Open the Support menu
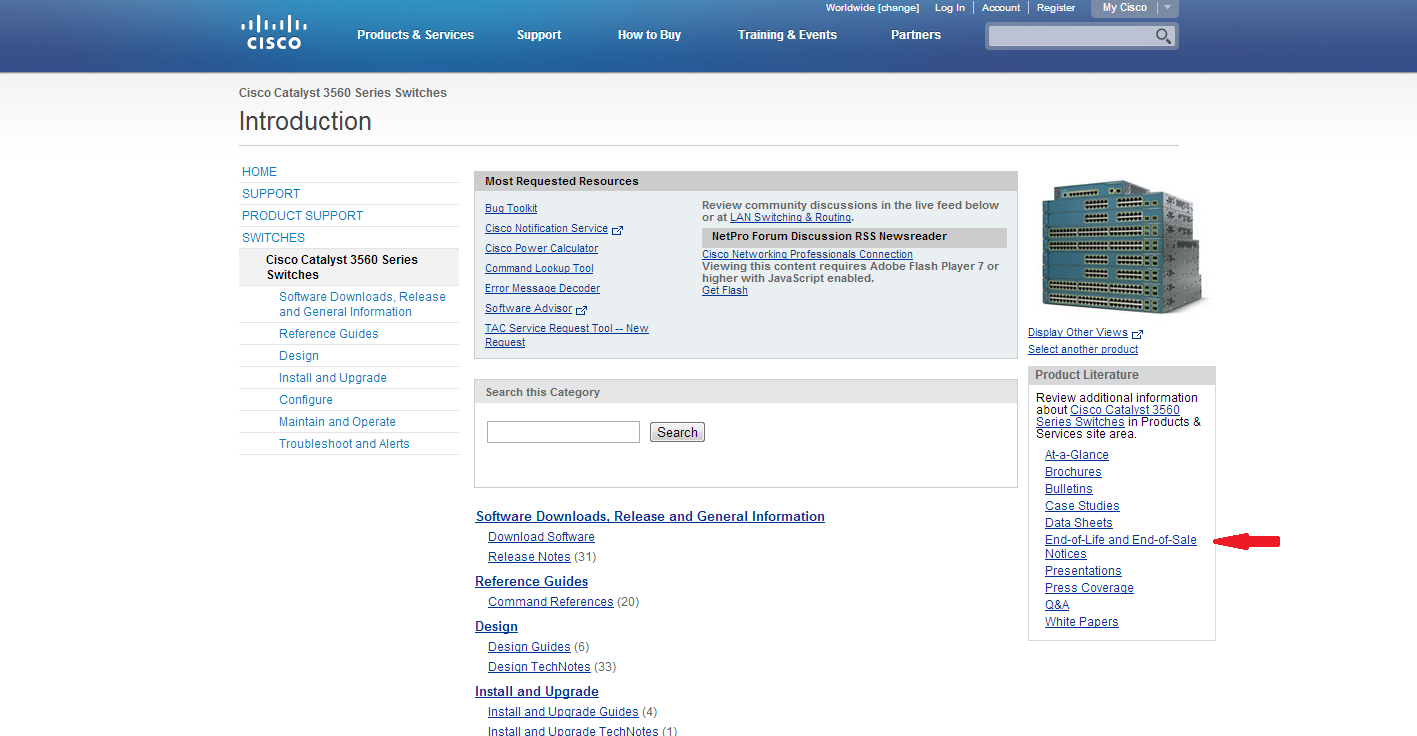 (539, 35)
